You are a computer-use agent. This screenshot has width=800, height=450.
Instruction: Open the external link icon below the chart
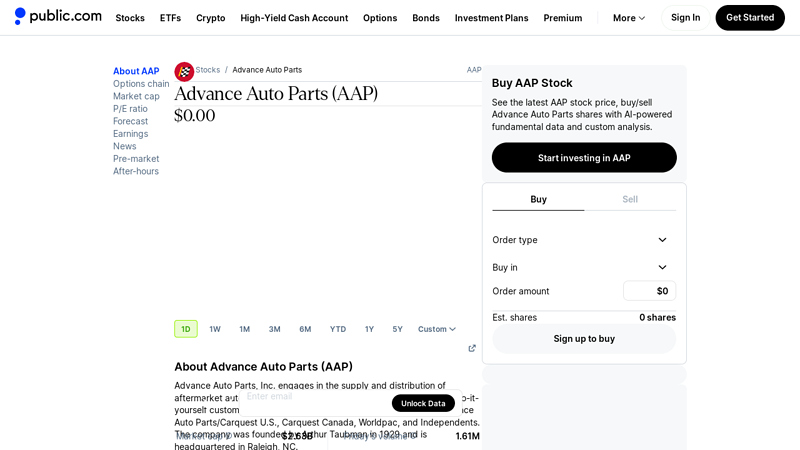[472, 348]
